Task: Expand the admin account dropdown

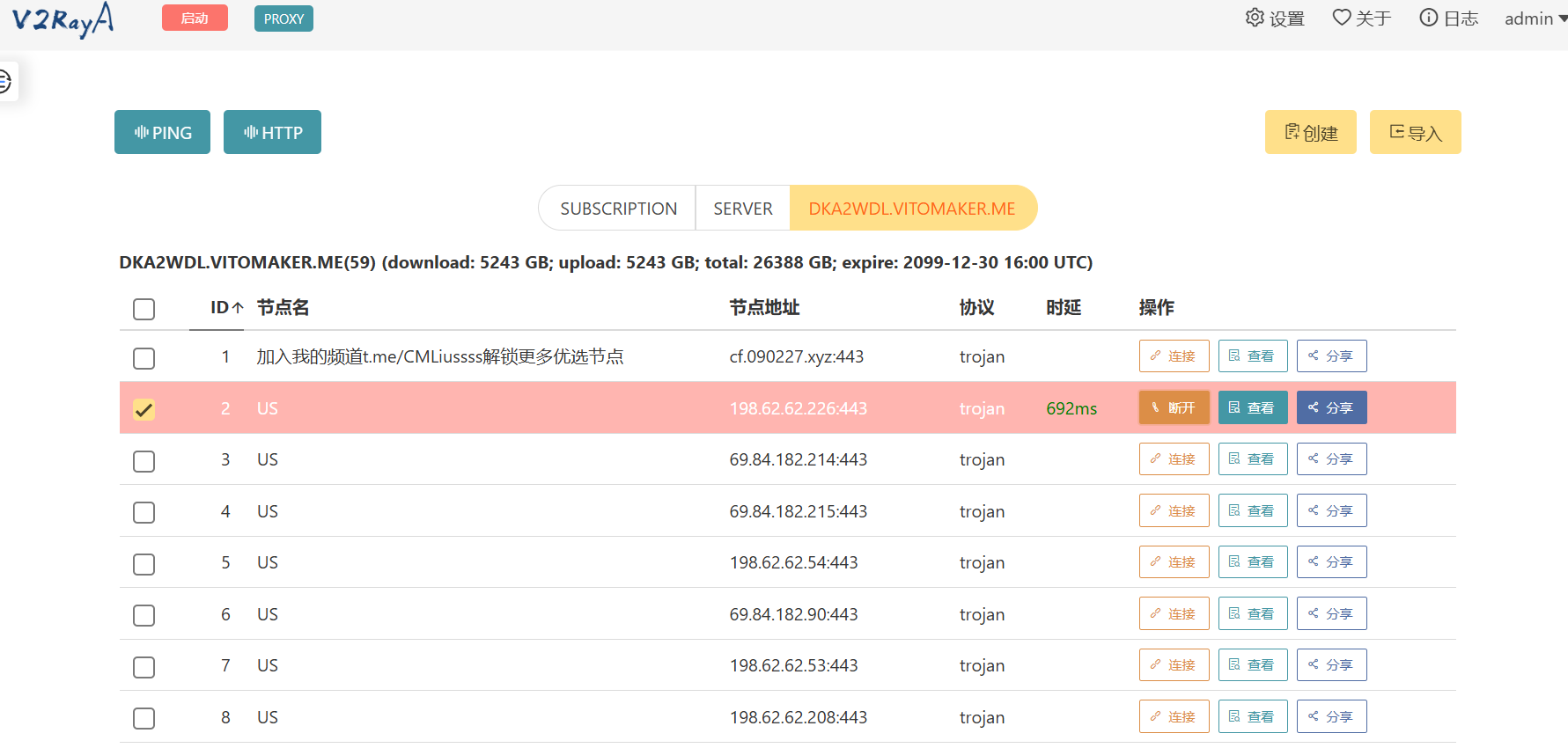Action: pyautogui.click(x=1535, y=18)
